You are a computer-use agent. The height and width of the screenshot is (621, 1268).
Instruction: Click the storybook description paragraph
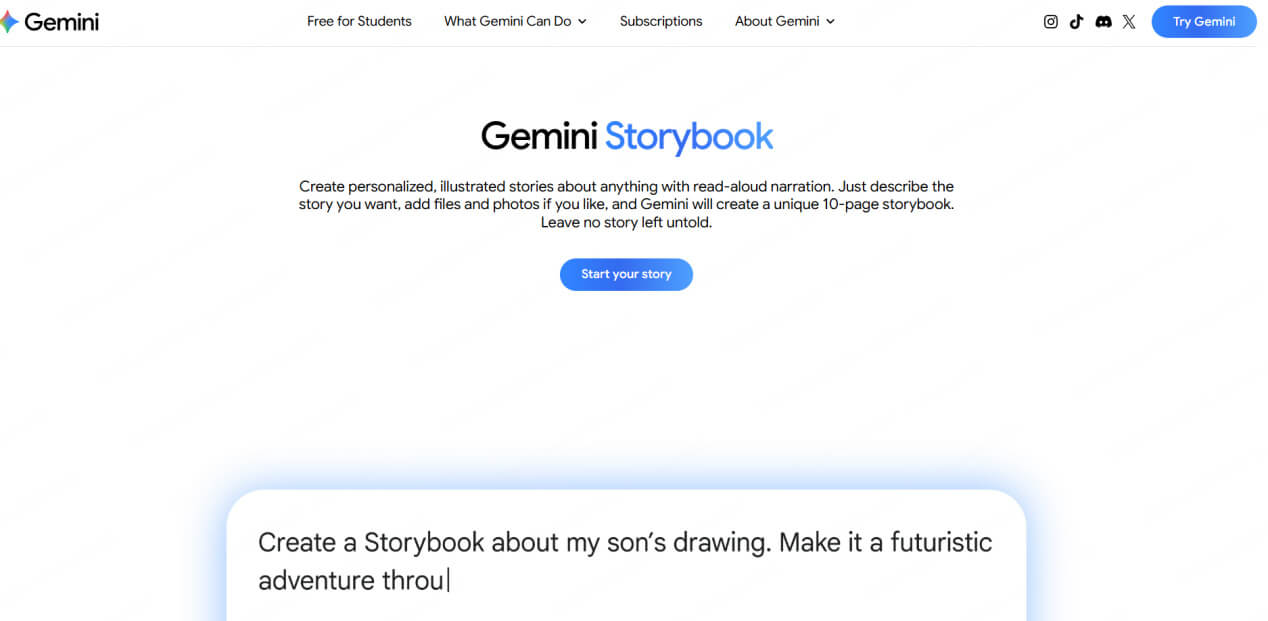[x=626, y=203]
